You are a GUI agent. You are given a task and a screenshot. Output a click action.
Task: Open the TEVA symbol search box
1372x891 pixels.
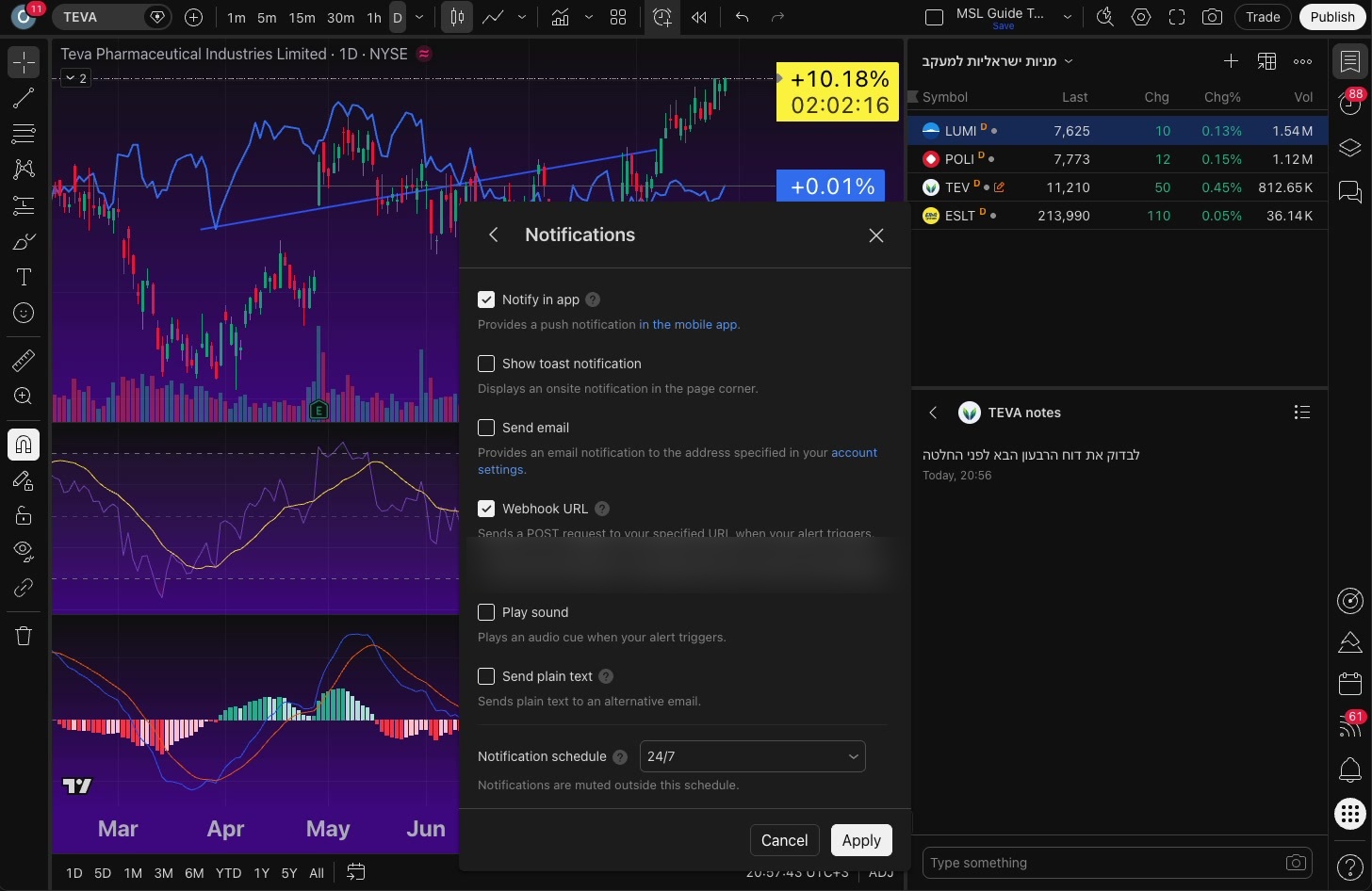[x=111, y=17]
